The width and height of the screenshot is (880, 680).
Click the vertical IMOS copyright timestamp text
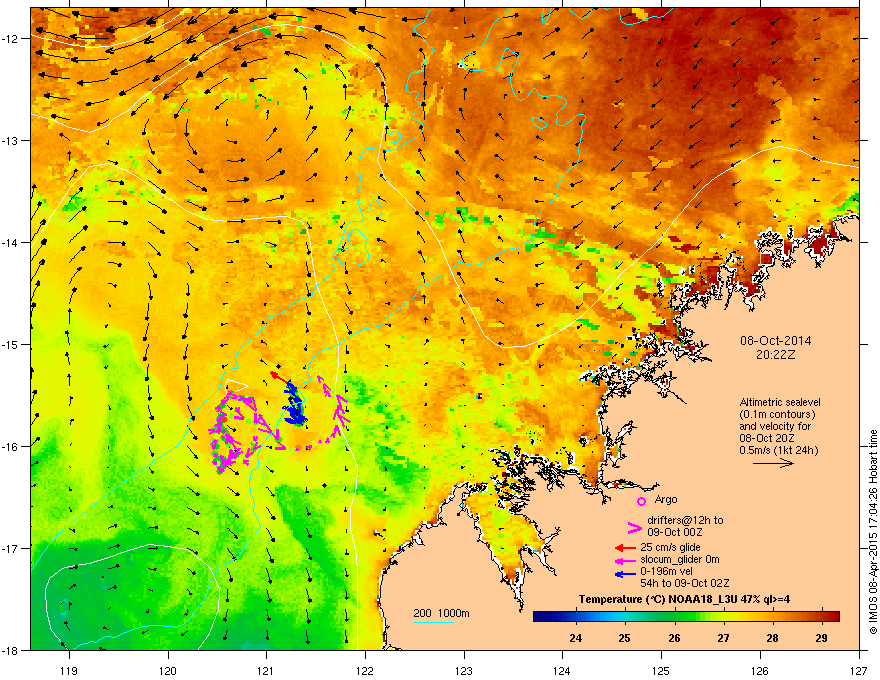coord(873,532)
